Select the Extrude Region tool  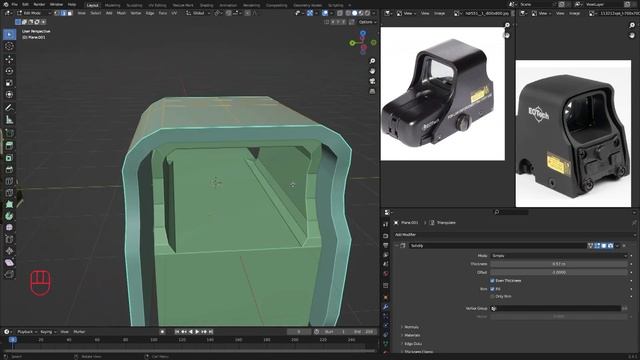pos(9,146)
